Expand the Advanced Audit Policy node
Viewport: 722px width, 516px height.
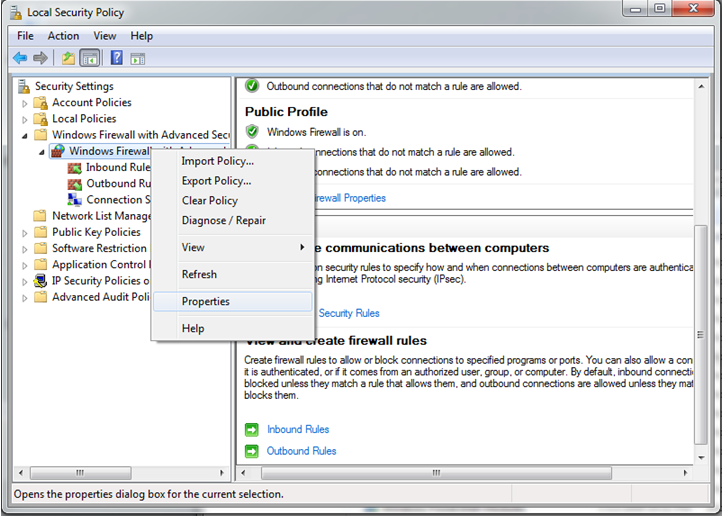coord(25,298)
